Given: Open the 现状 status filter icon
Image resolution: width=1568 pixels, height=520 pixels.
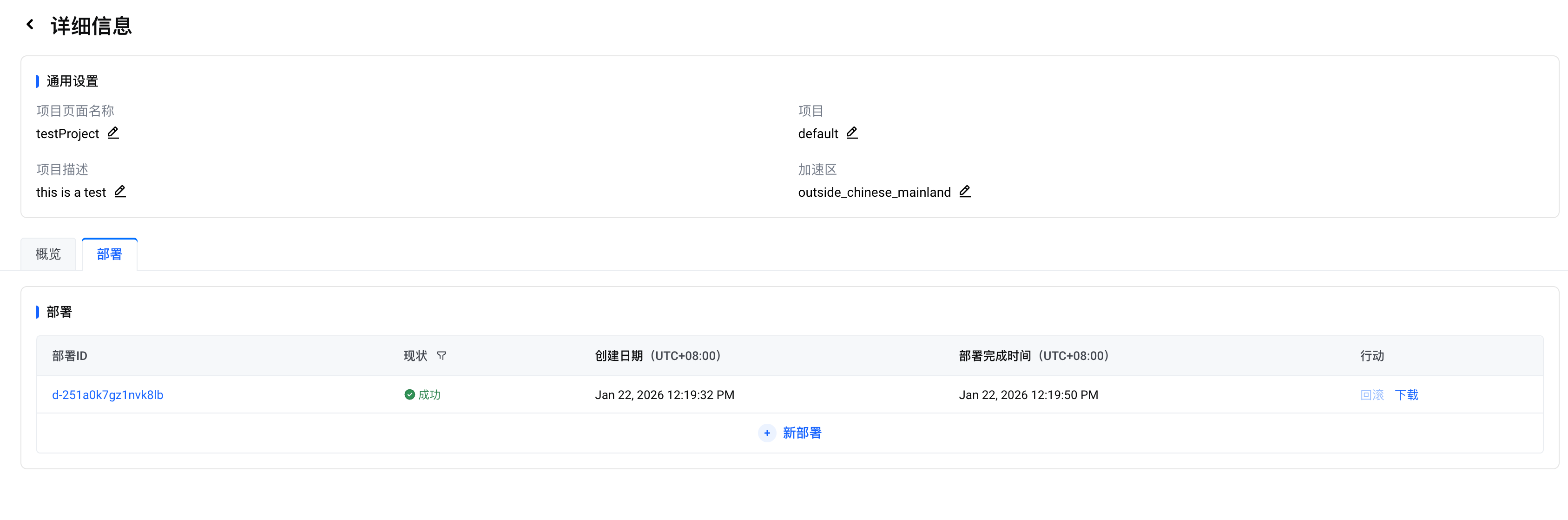Looking at the screenshot, I should click(441, 356).
